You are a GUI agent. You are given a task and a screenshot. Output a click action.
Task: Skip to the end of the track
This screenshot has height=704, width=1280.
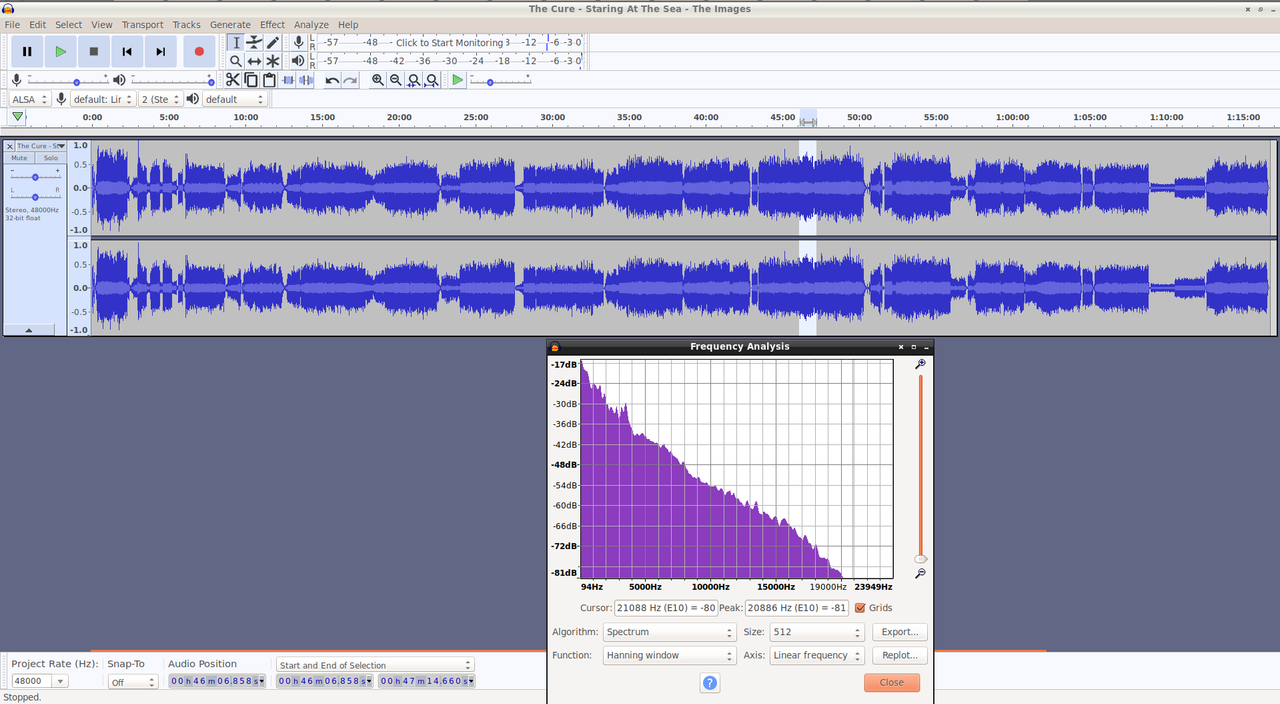pos(160,51)
